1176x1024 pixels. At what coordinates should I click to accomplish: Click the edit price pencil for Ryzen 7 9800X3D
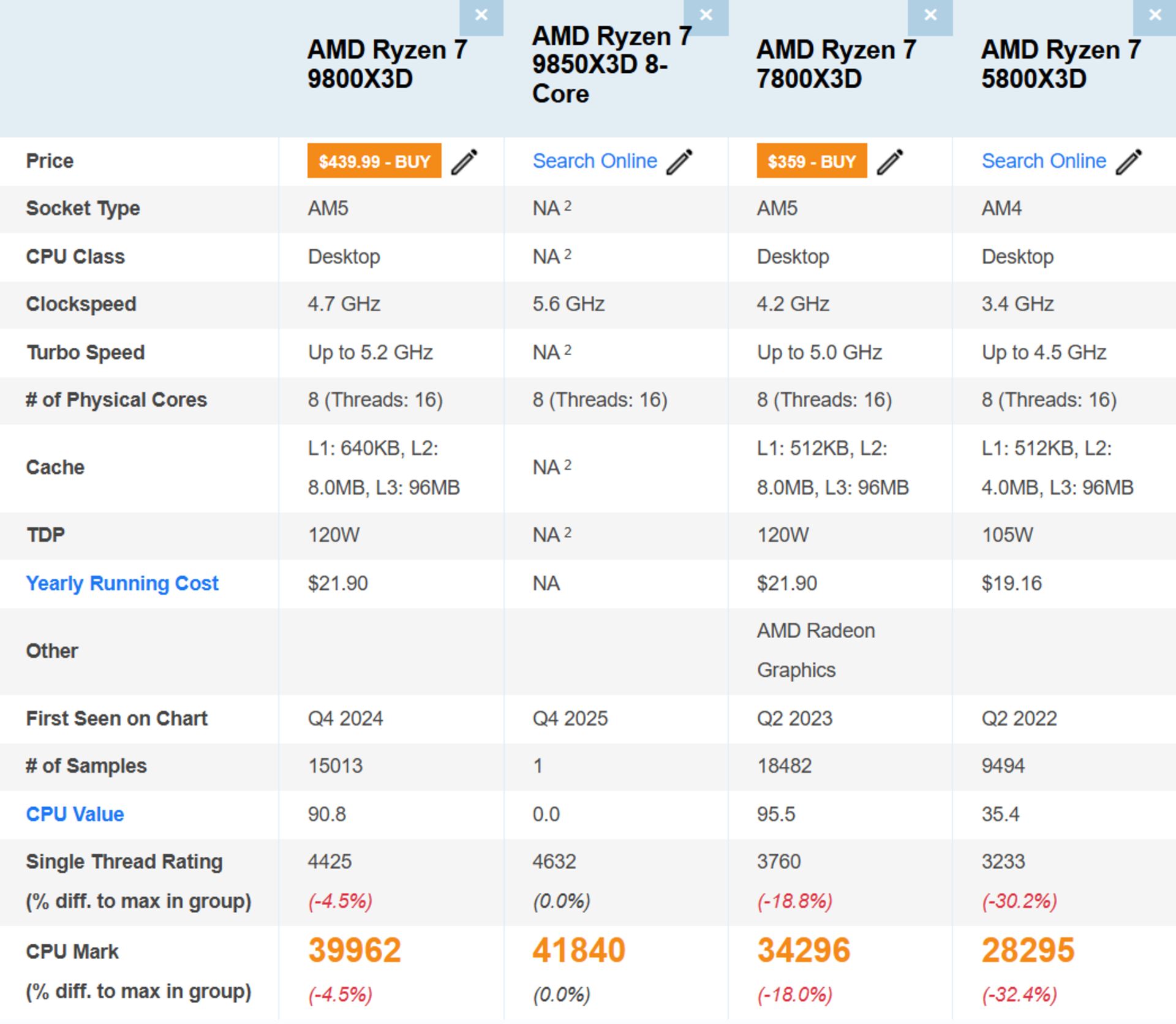[x=464, y=161]
